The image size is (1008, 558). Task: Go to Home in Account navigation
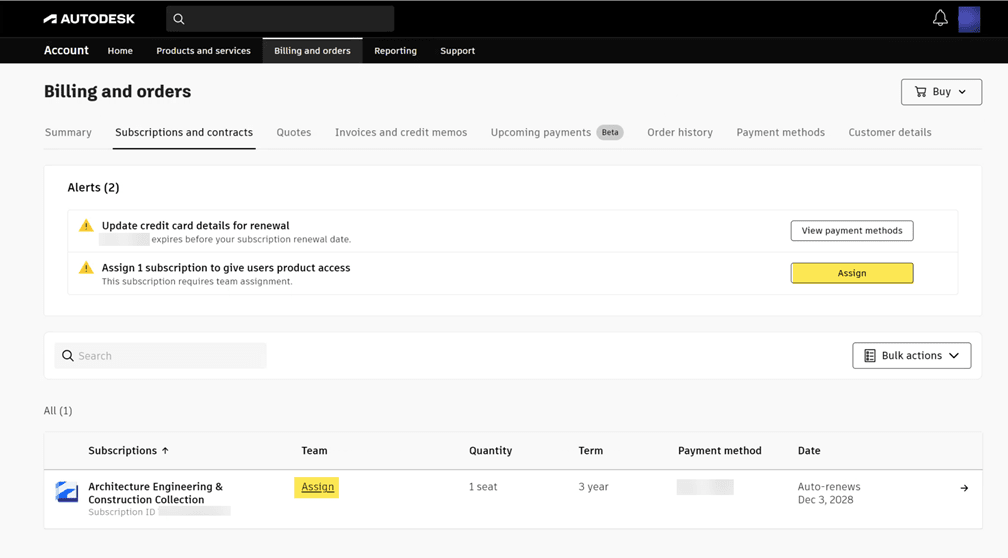tap(120, 51)
